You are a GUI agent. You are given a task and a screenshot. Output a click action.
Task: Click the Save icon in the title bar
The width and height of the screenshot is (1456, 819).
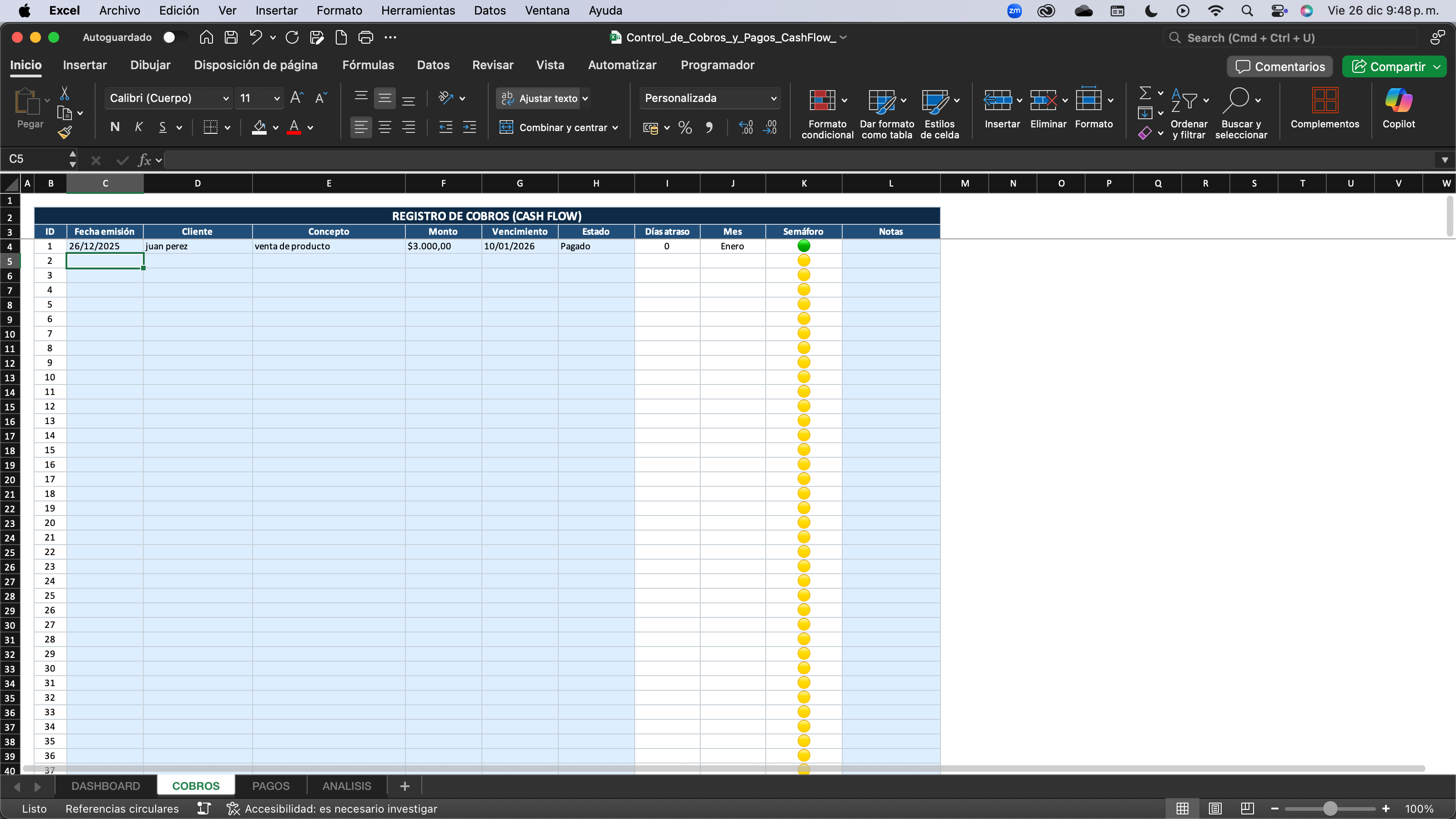tap(231, 37)
